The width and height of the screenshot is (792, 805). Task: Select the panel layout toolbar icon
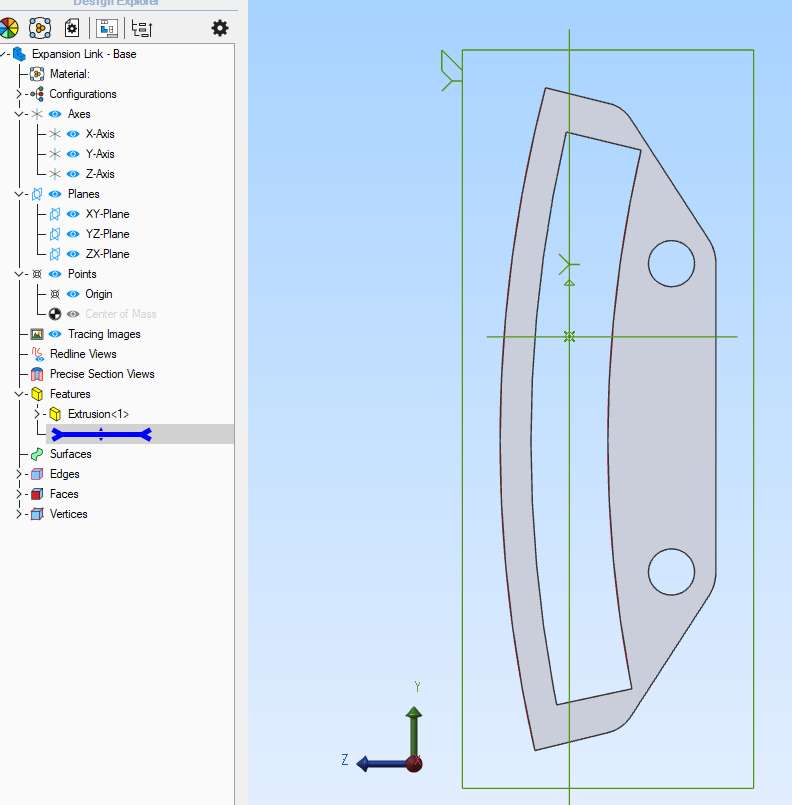coord(107,28)
